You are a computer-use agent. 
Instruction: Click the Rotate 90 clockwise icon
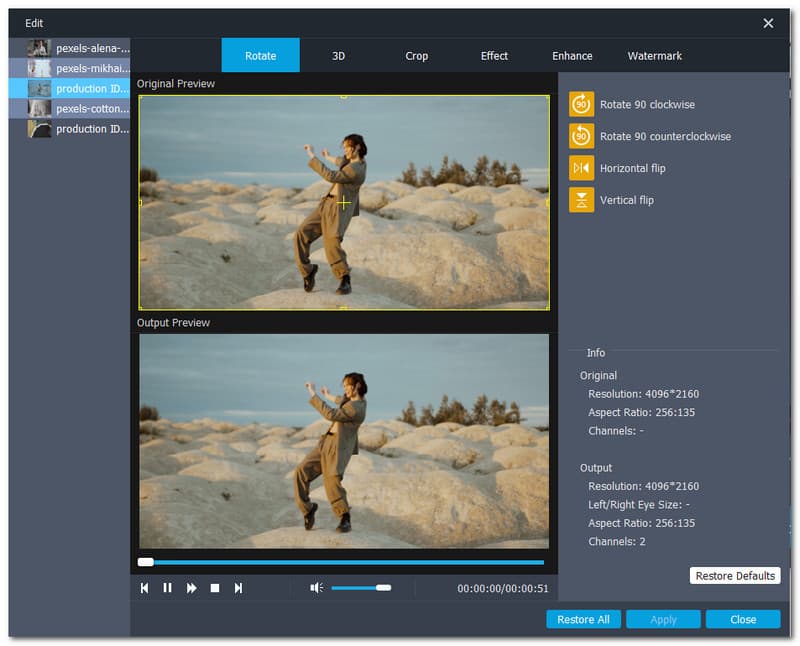[x=581, y=104]
